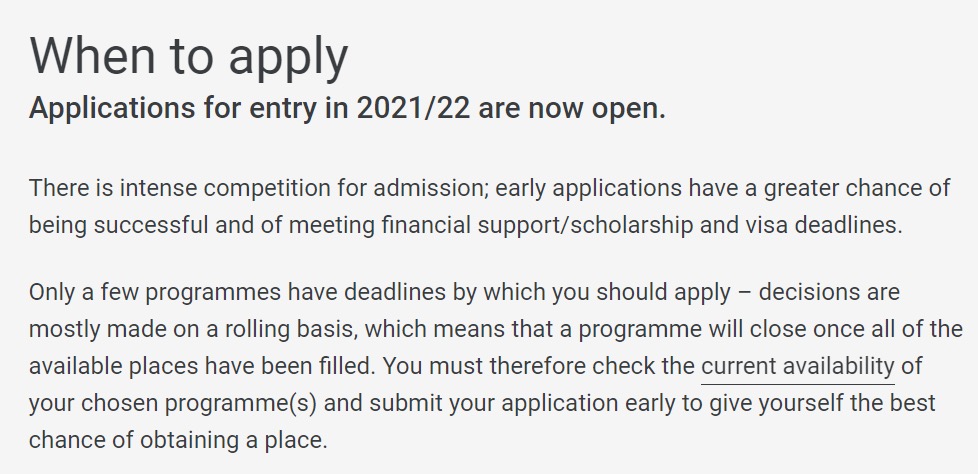Screen dimensions: 978x474
Task: Click the phrase 'give yourself the best'
Action: 822,404
